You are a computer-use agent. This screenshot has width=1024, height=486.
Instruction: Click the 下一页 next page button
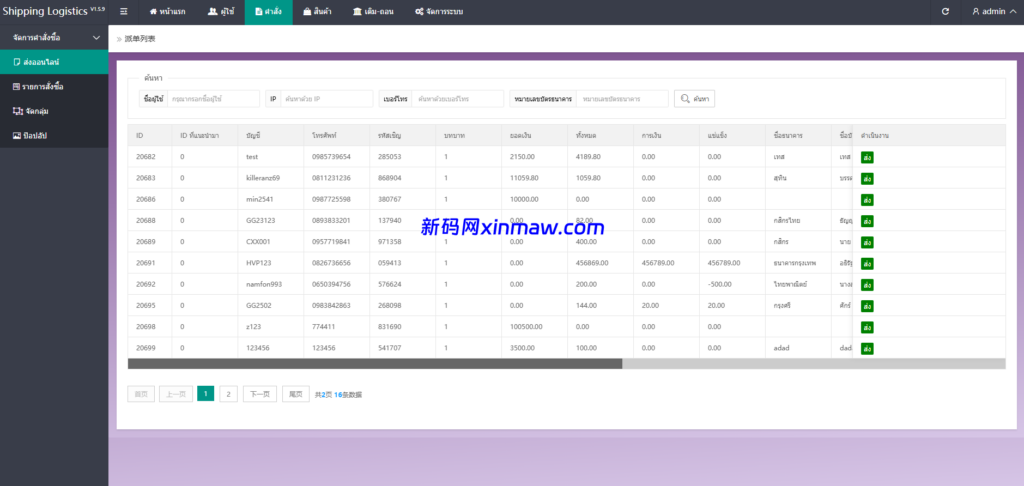260,394
